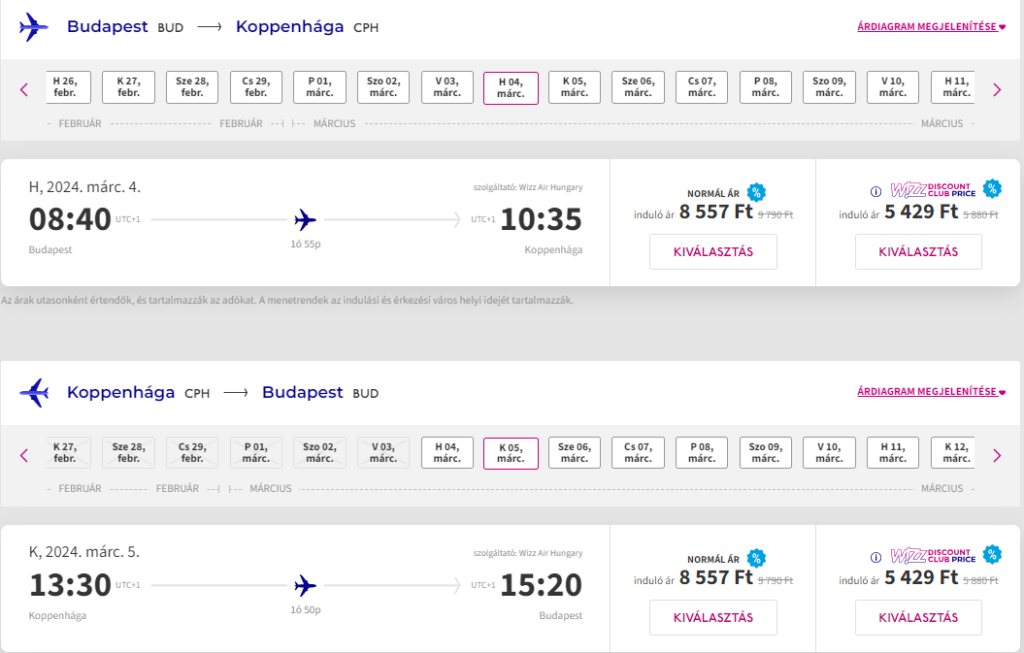
Task: Select outbound date K 05, márc.
Action: click(x=575, y=88)
